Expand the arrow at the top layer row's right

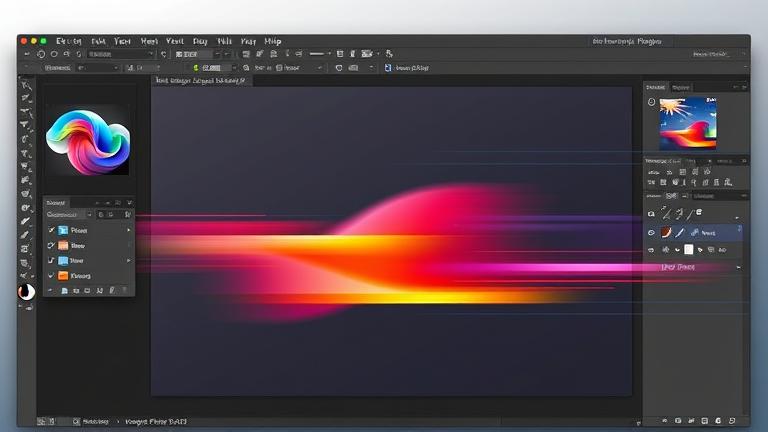pyautogui.click(x=737, y=217)
